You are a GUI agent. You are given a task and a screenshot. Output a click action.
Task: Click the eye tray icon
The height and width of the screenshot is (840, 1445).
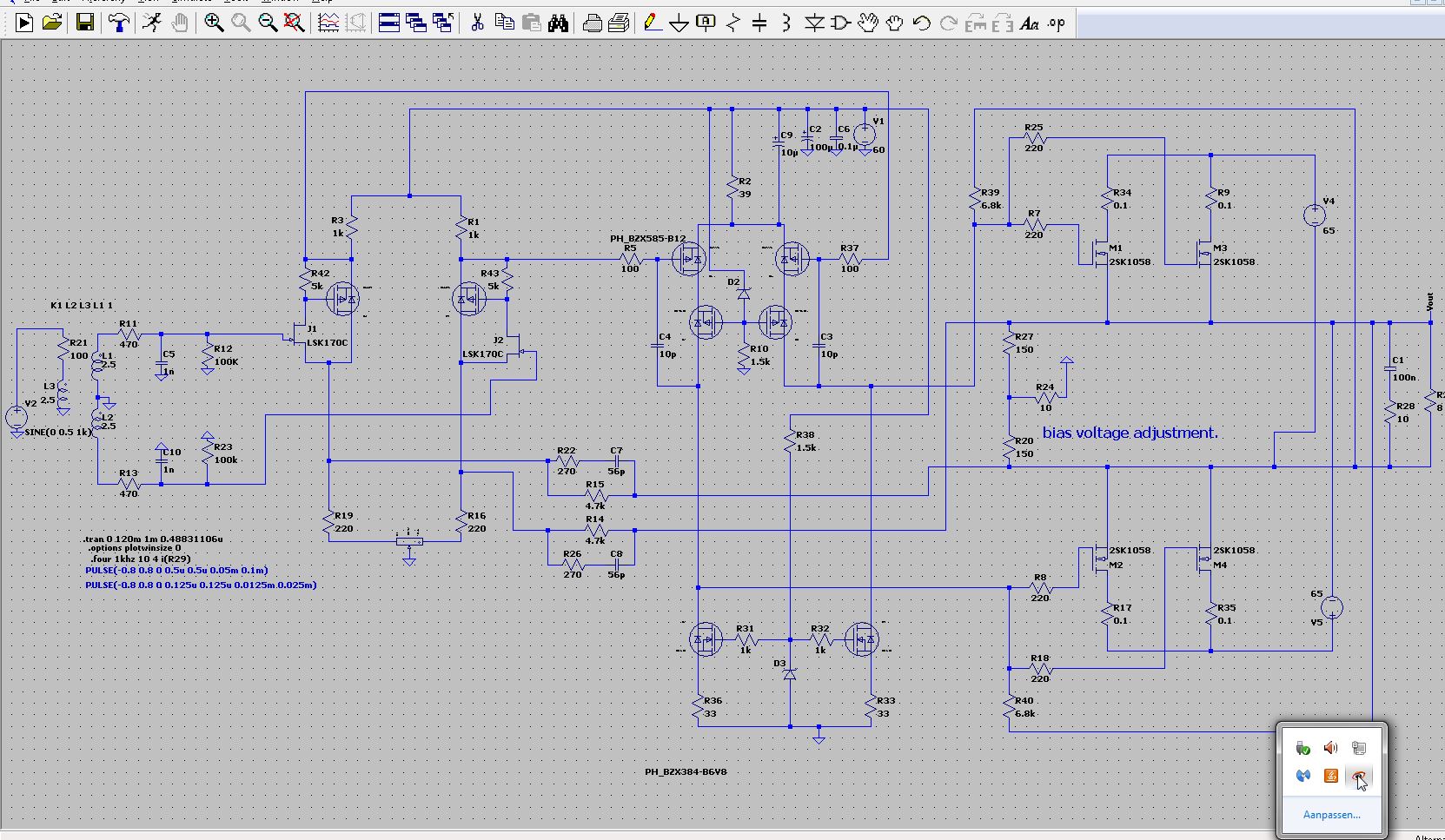pyautogui.click(x=1359, y=776)
